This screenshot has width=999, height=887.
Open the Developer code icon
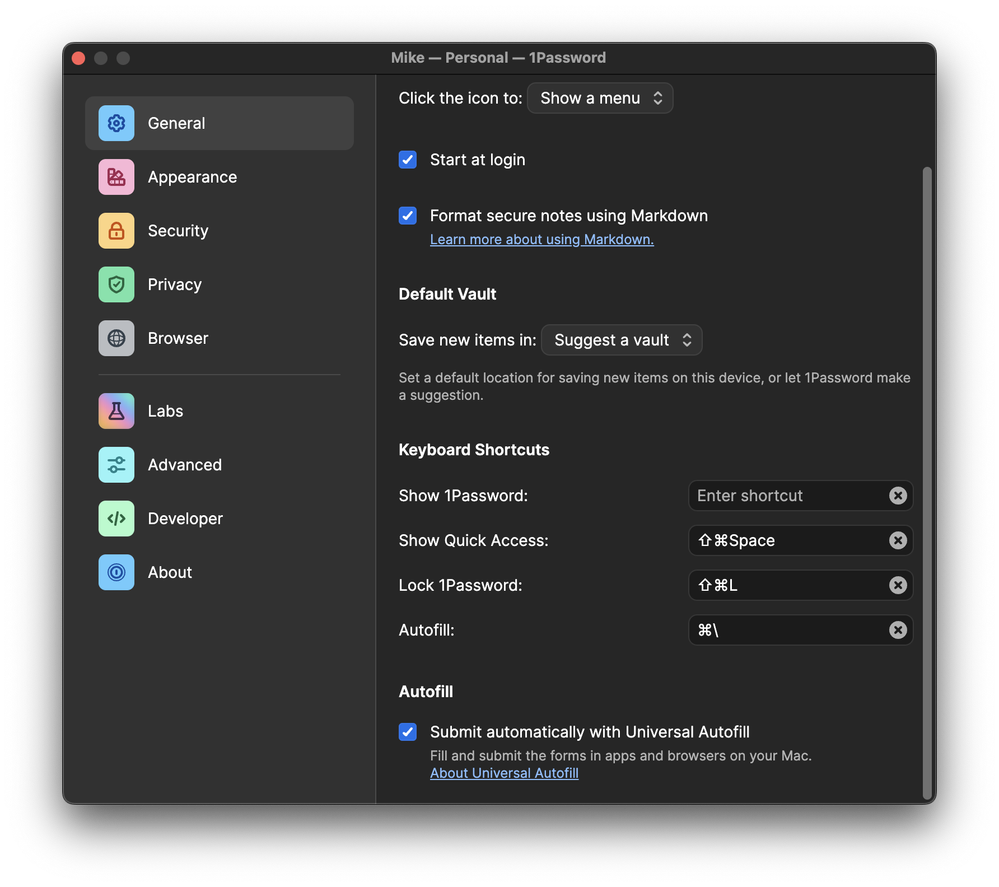(116, 519)
